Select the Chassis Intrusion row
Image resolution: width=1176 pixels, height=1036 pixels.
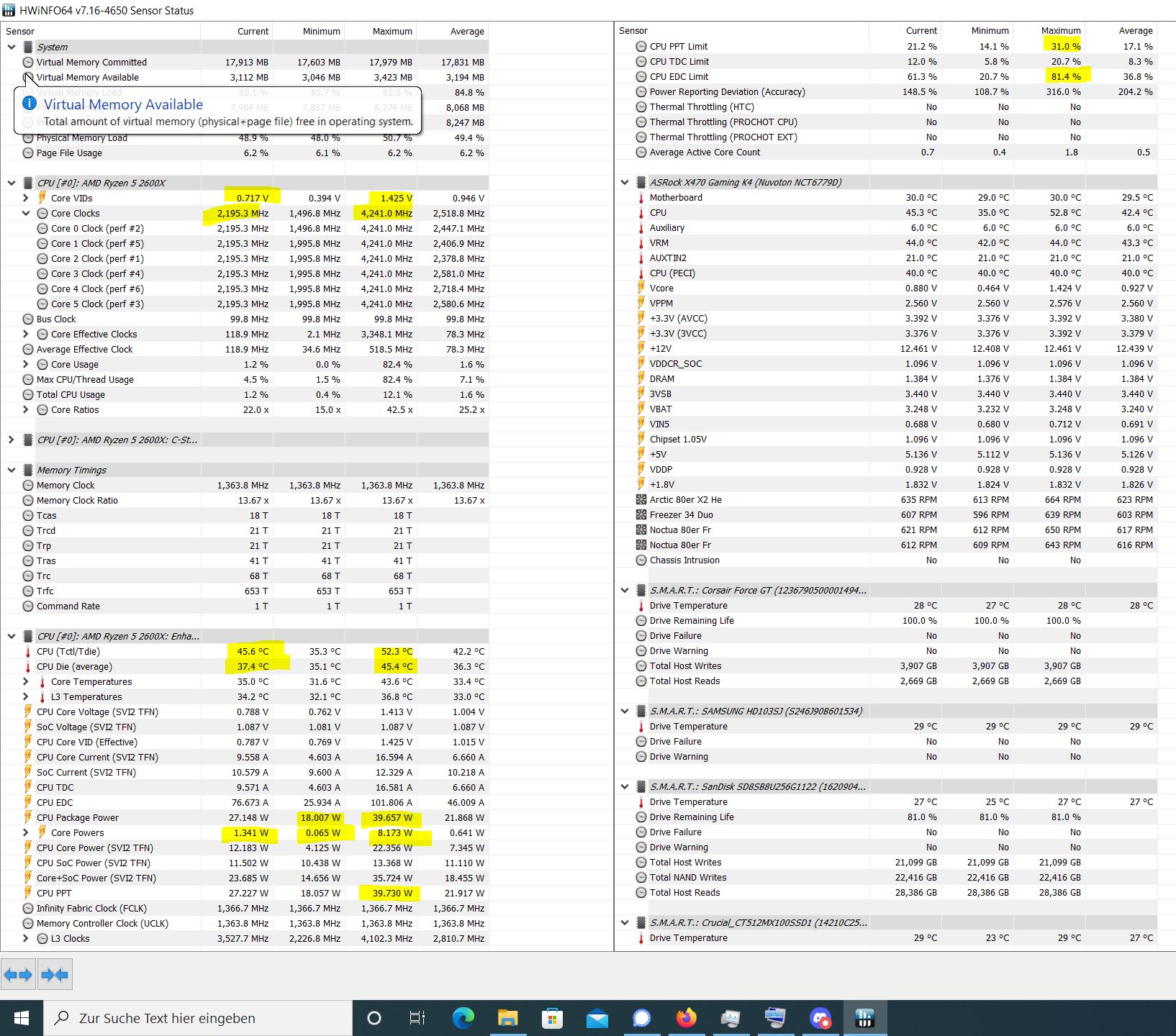click(887, 560)
